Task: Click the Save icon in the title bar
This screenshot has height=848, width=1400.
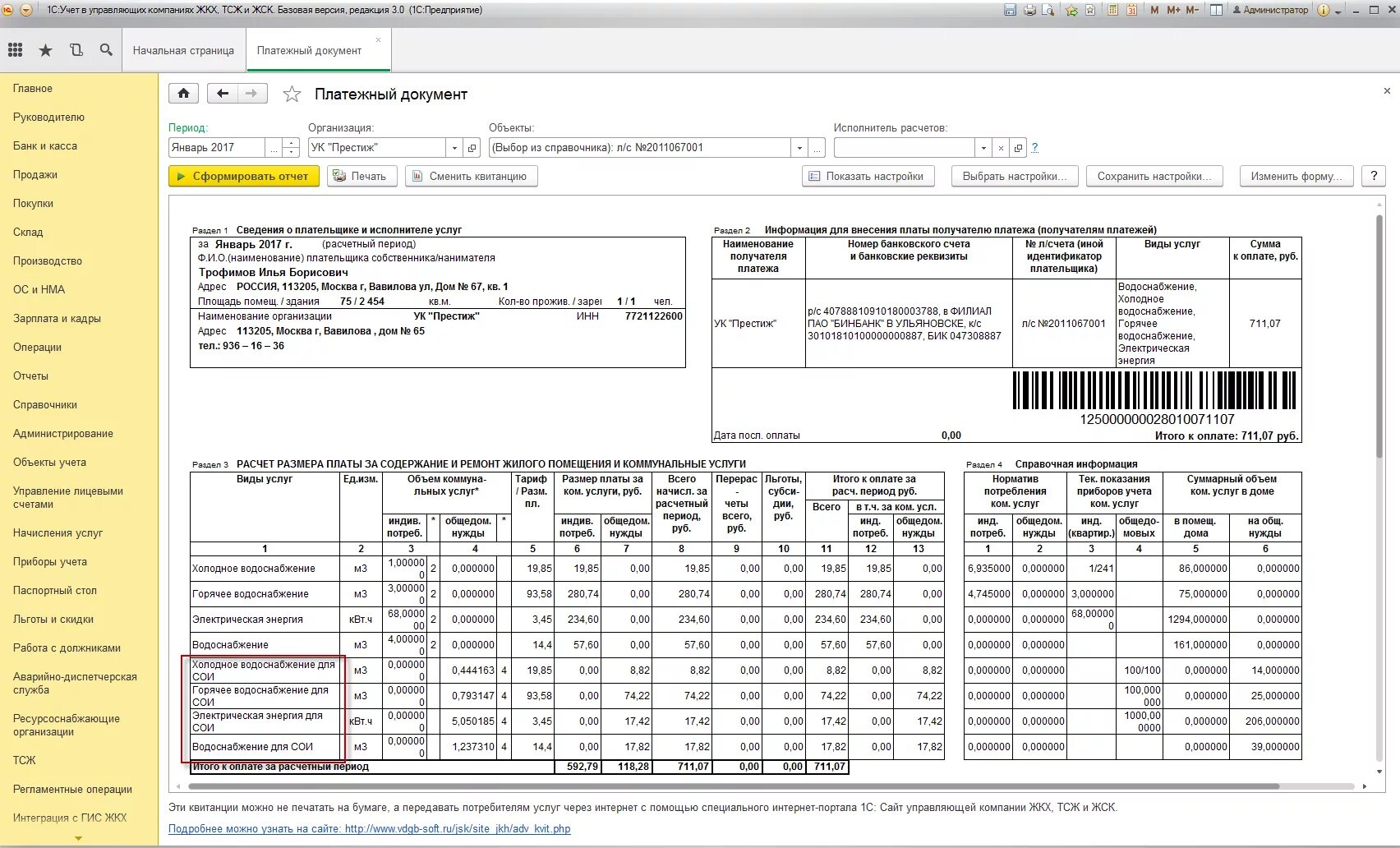Action: (x=1011, y=10)
